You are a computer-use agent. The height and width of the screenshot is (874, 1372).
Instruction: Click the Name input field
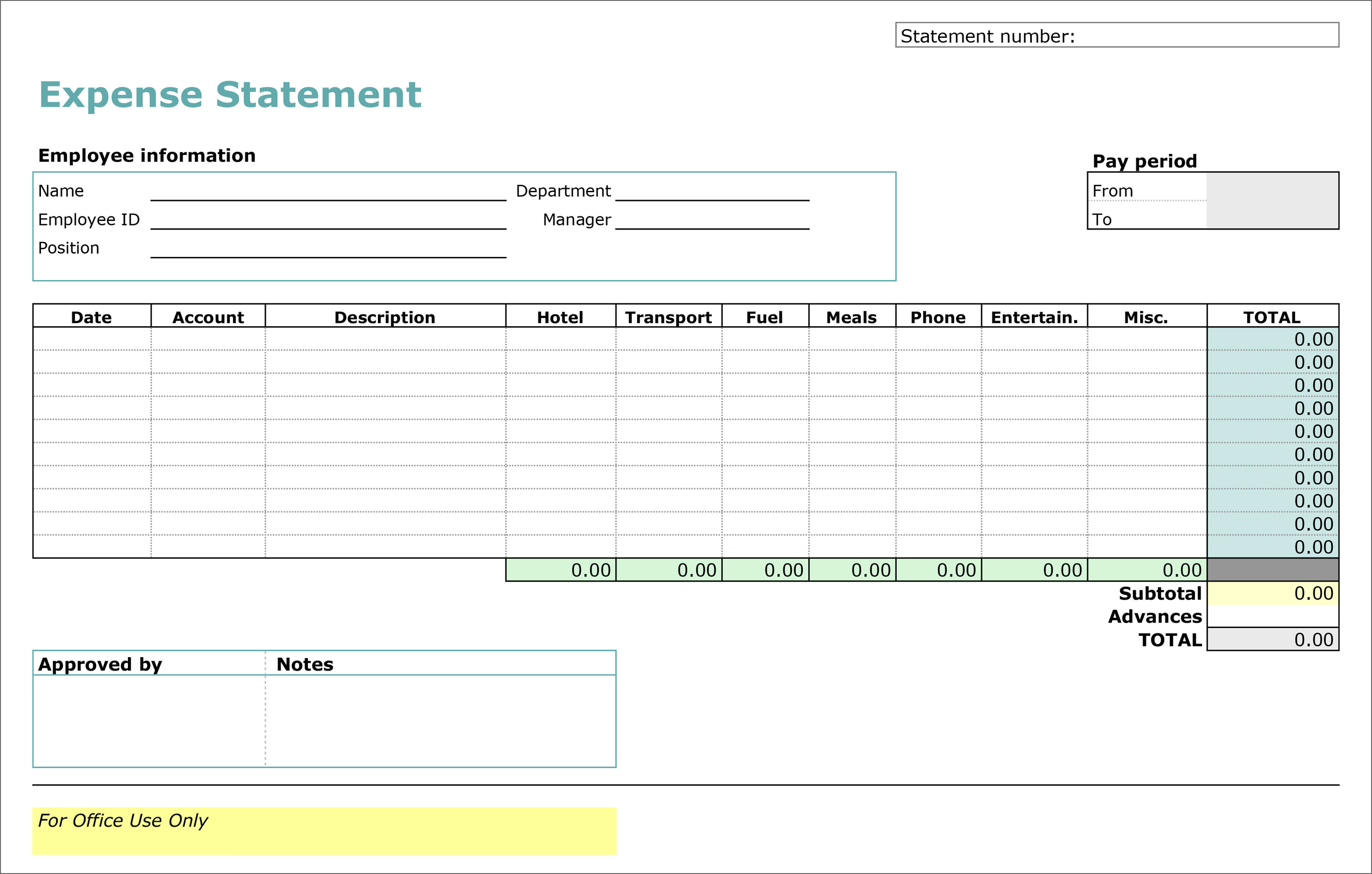coord(320,190)
